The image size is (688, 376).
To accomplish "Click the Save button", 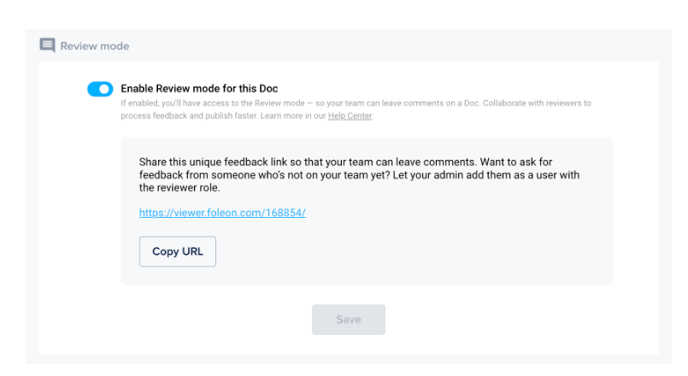I will click(x=349, y=319).
